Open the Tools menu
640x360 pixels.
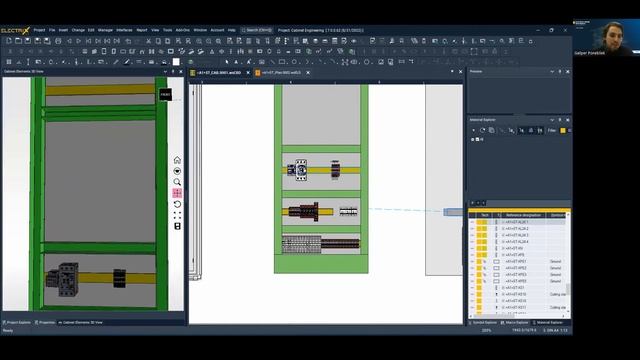[167, 30]
